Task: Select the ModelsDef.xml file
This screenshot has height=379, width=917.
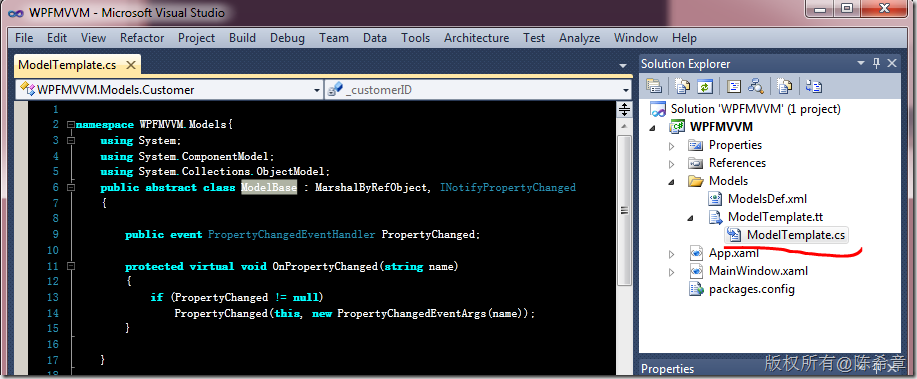Action: (767, 199)
